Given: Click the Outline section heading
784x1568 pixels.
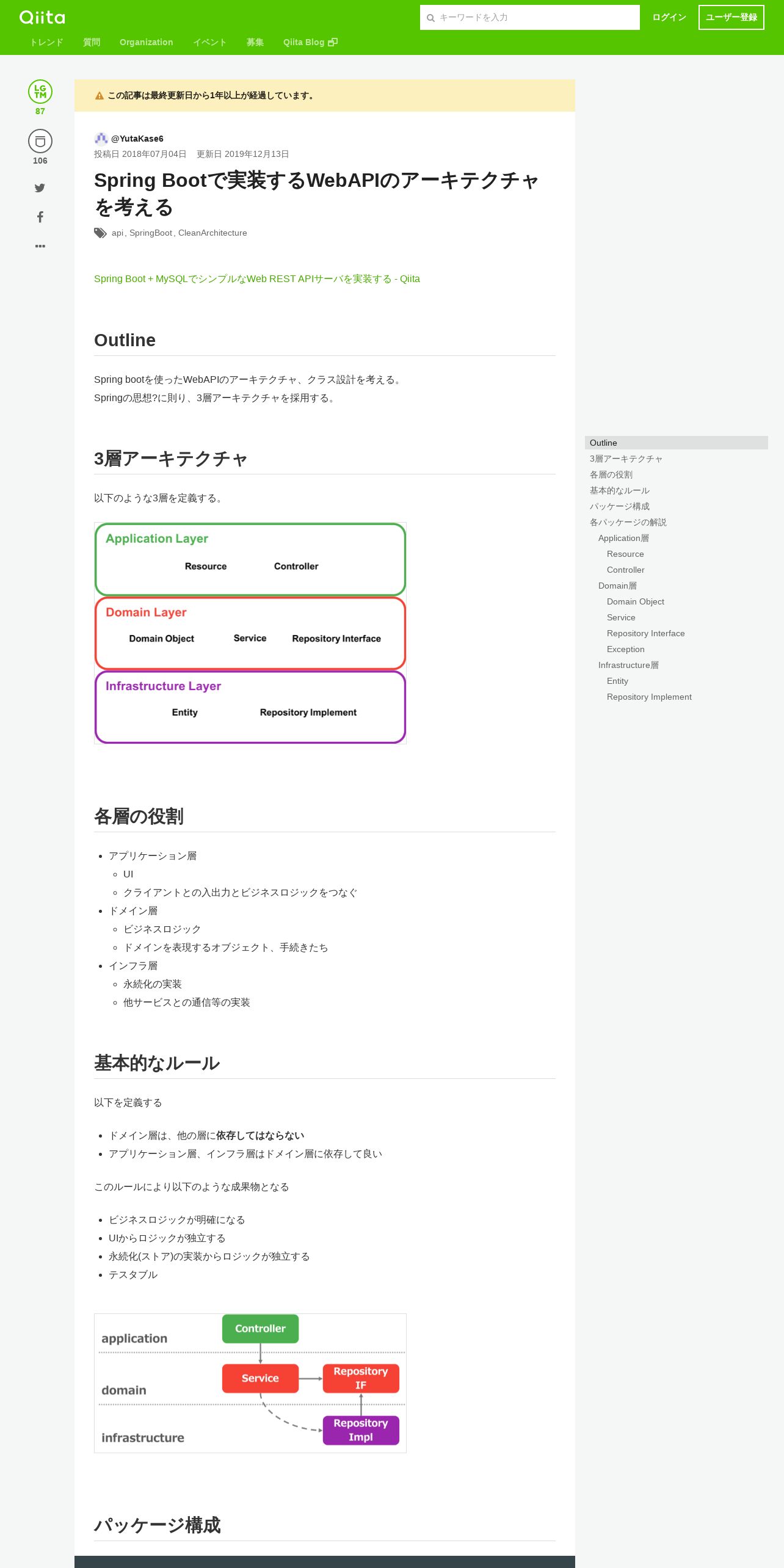Looking at the screenshot, I should (125, 340).
